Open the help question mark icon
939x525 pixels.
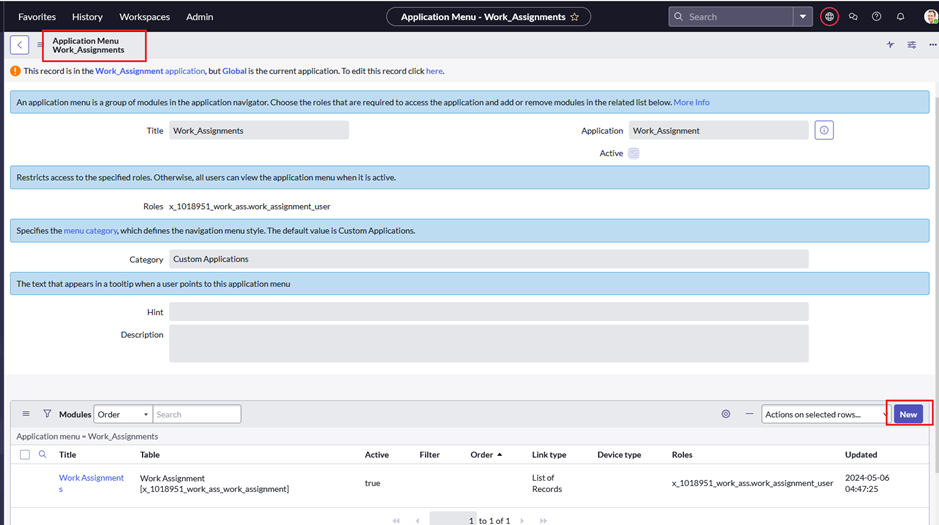coord(876,17)
